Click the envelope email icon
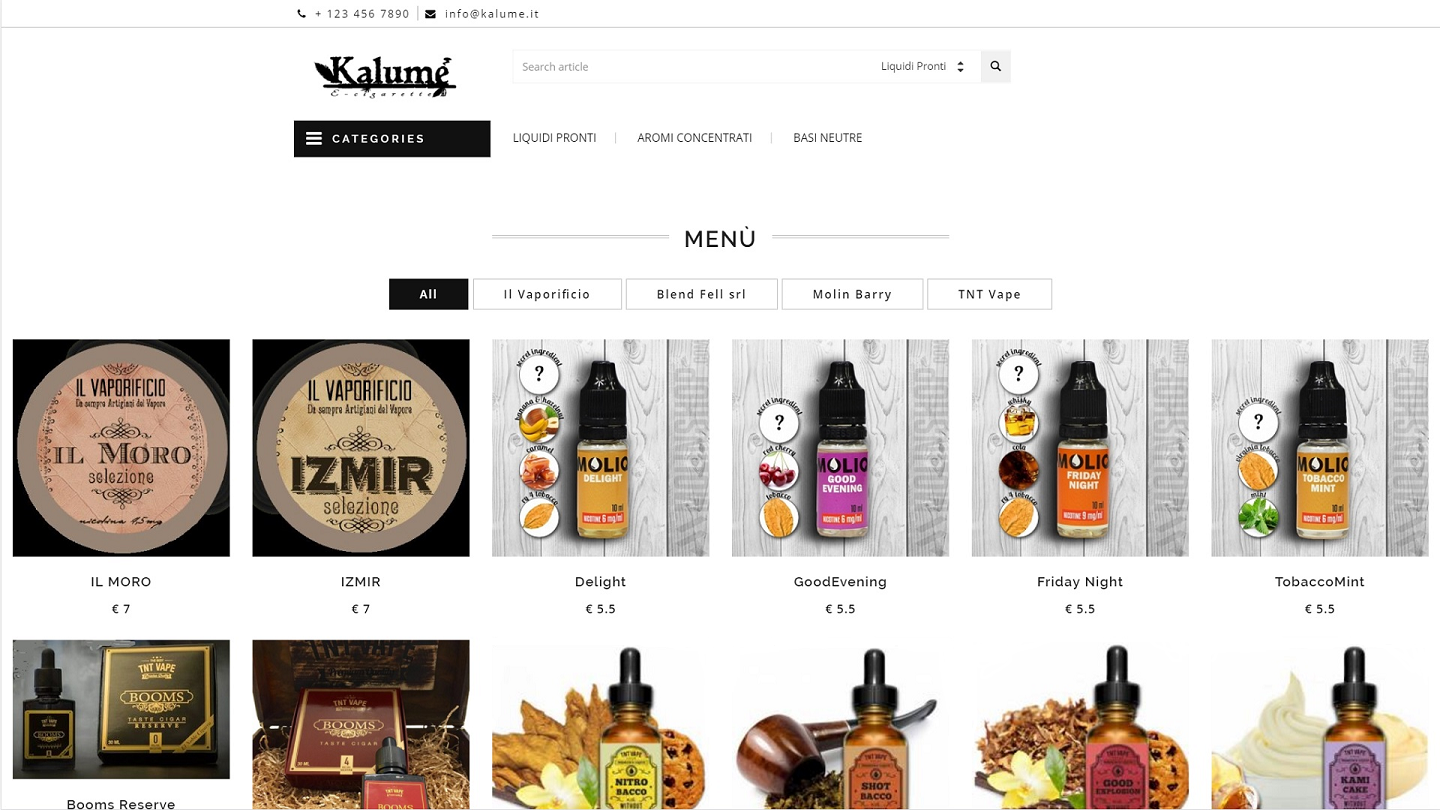The image size is (1440, 810). pos(430,14)
